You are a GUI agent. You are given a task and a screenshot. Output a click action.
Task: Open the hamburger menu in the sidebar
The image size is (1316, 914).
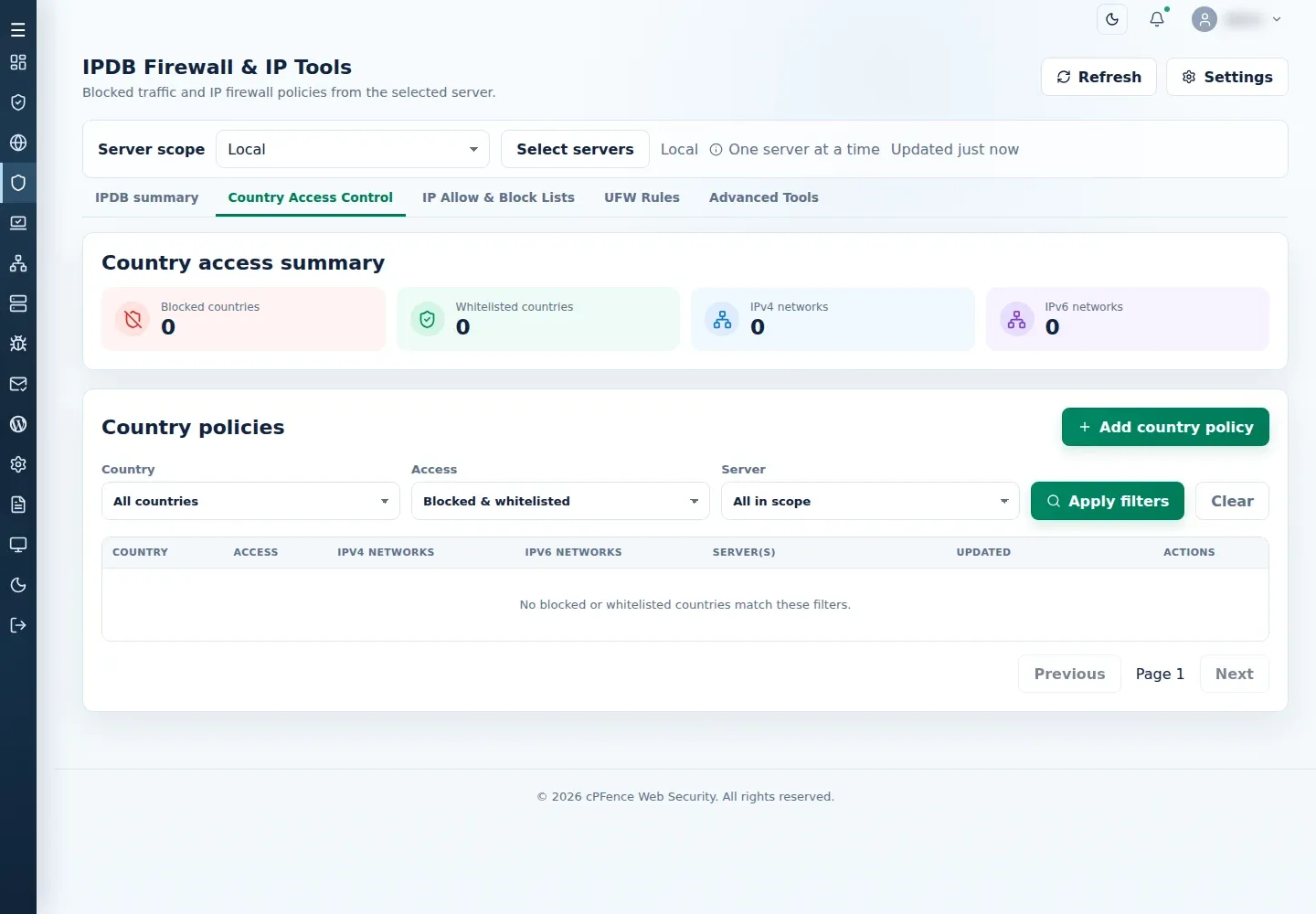(18, 30)
